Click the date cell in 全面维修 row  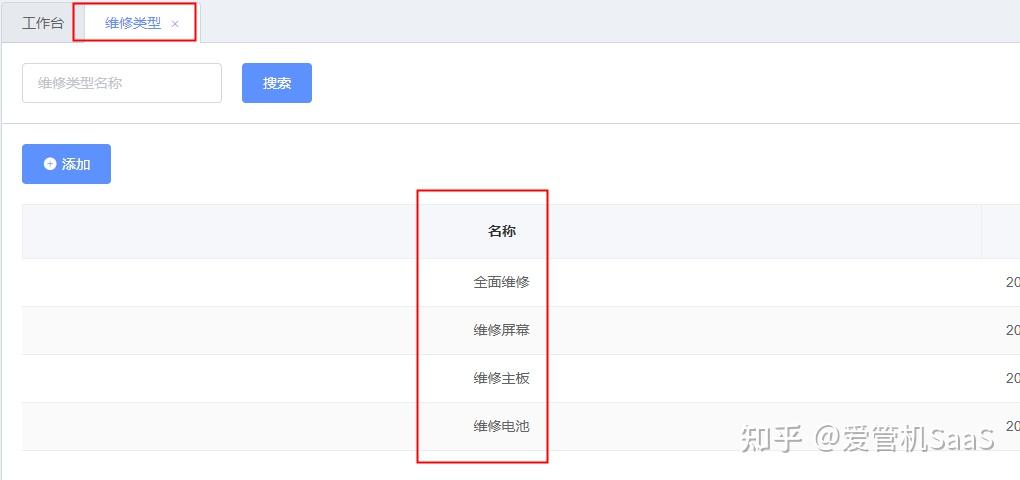pyautogui.click(x=1011, y=282)
